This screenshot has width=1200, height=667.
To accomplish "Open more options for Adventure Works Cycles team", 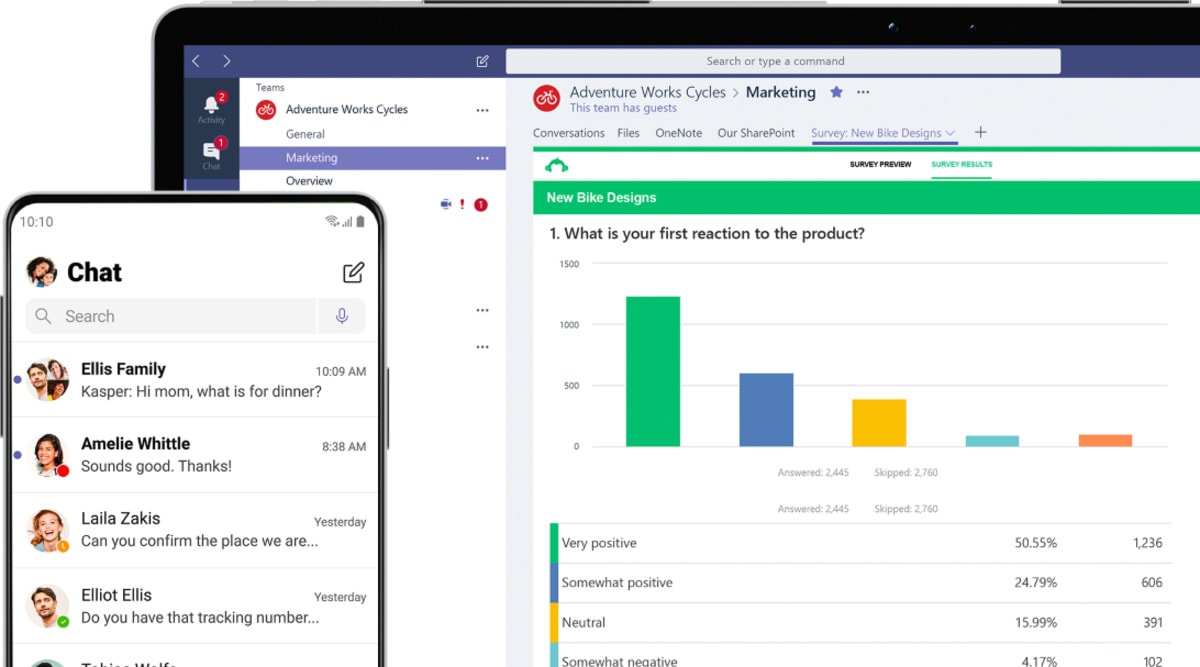I will pyautogui.click(x=482, y=110).
